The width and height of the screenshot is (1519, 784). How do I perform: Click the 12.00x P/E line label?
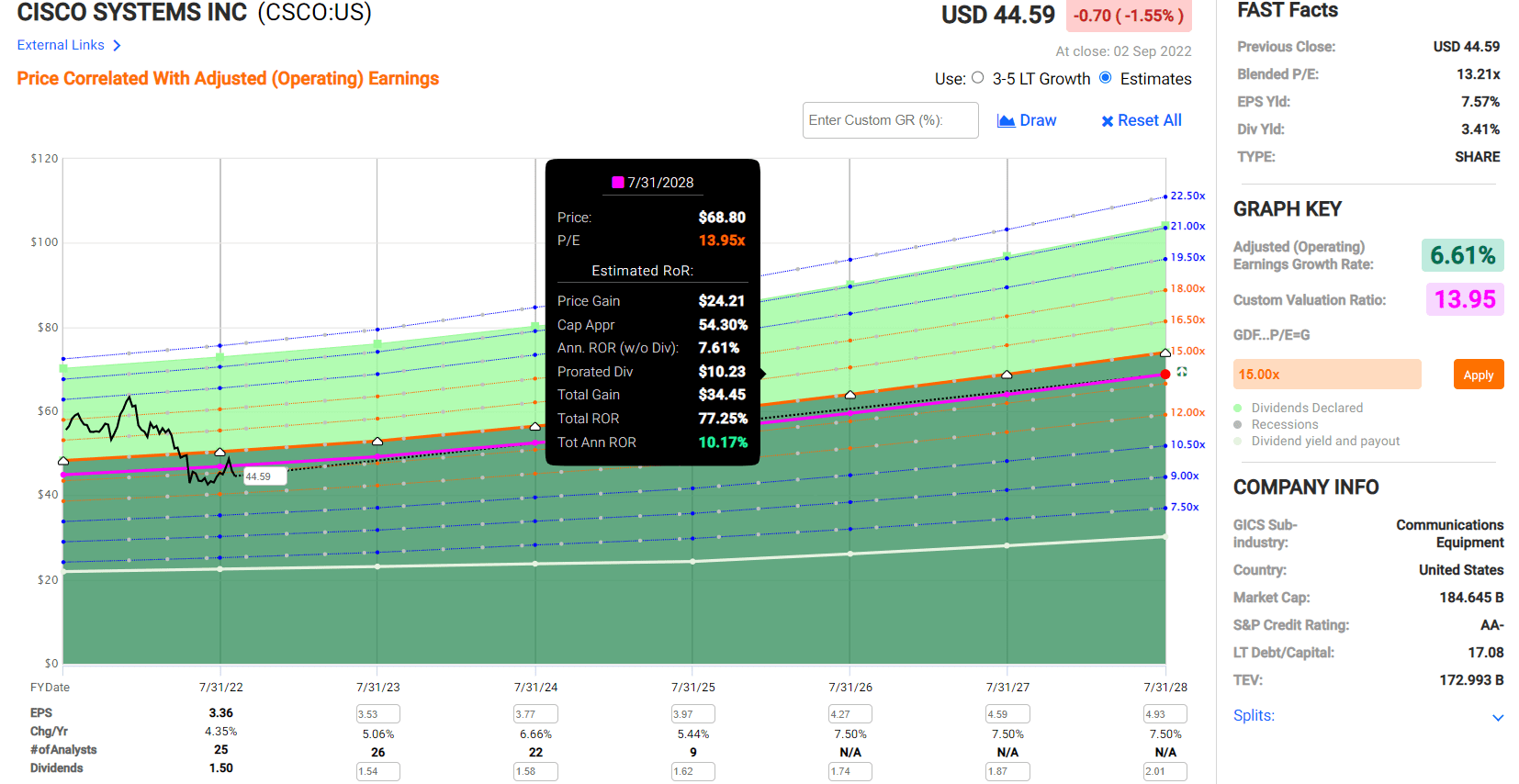point(1187,412)
